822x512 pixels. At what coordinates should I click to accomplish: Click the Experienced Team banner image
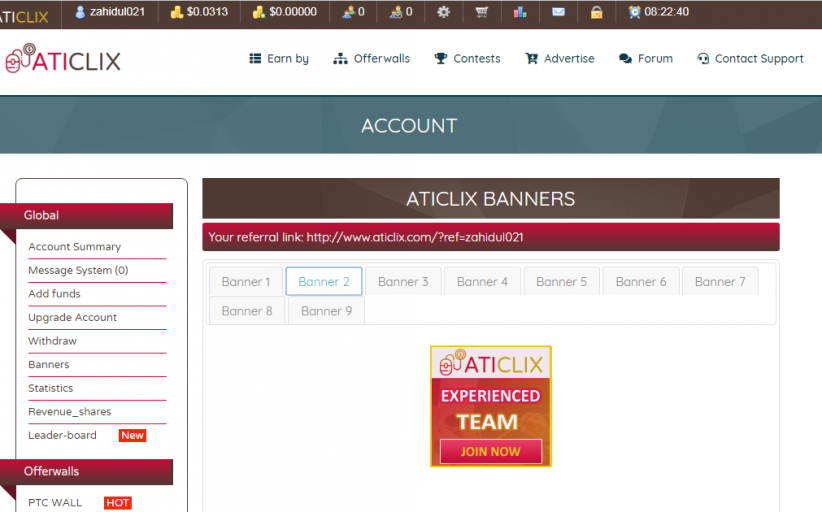pos(490,406)
